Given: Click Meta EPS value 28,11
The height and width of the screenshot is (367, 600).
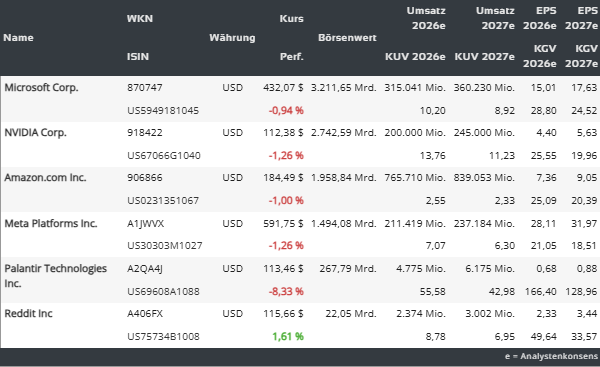Looking at the screenshot, I should pyautogui.click(x=543, y=223).
